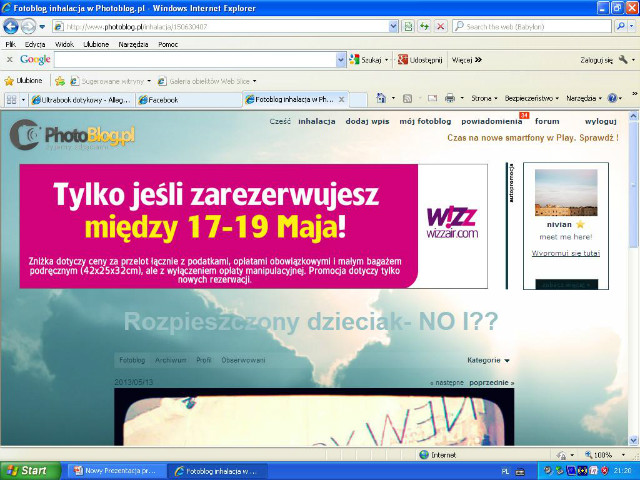
Task: Click the browser Forward arrow button
Action: pos(28,27)
